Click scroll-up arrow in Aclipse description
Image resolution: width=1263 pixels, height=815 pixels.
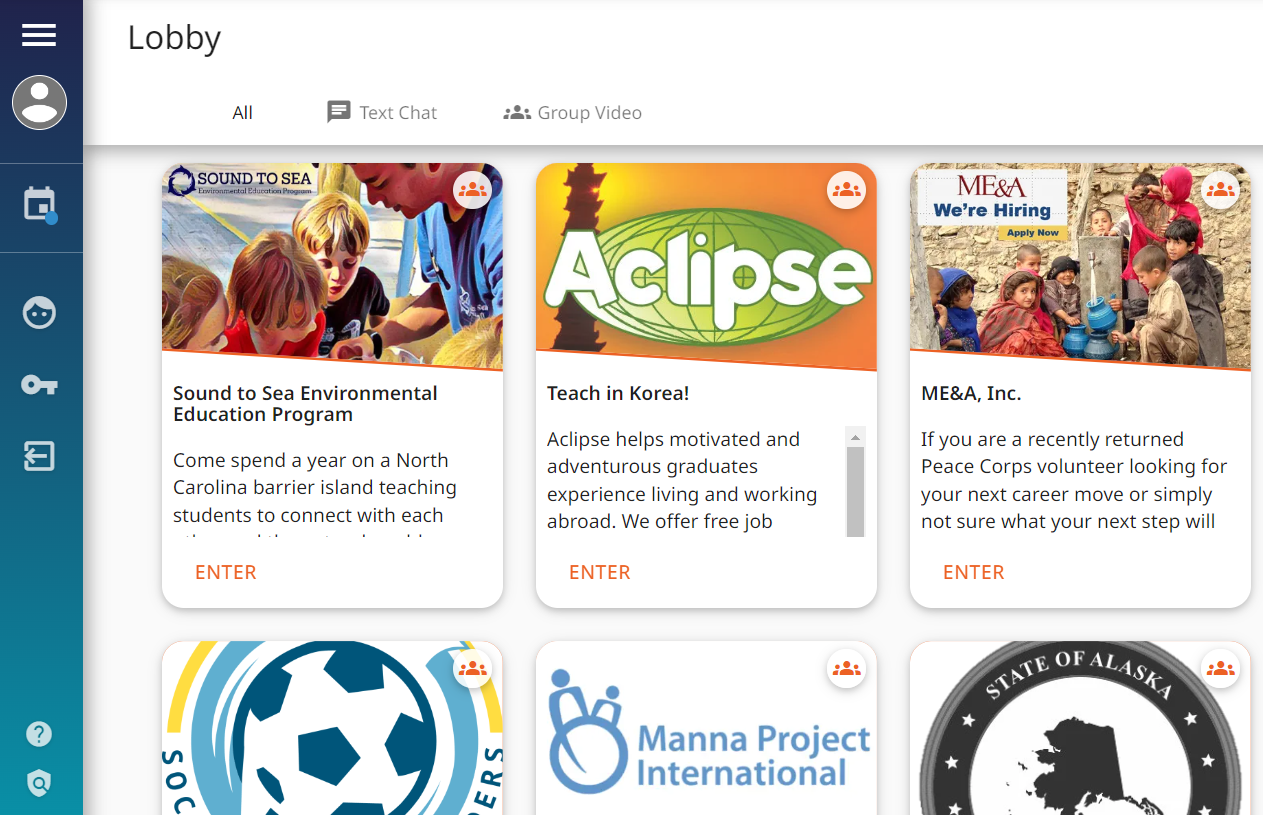(x=855, y=437)
